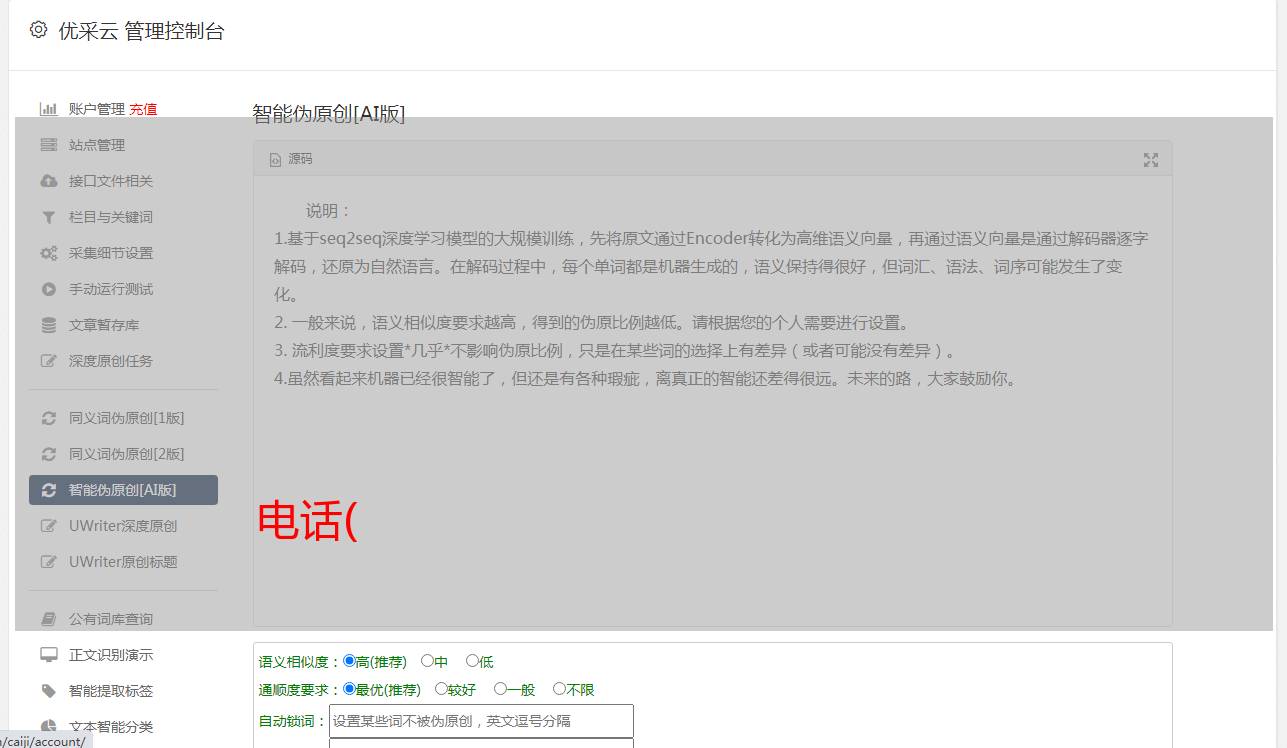
Task: Click the cloud upload icon for 接口文件相关
Action: pos(48,181)
